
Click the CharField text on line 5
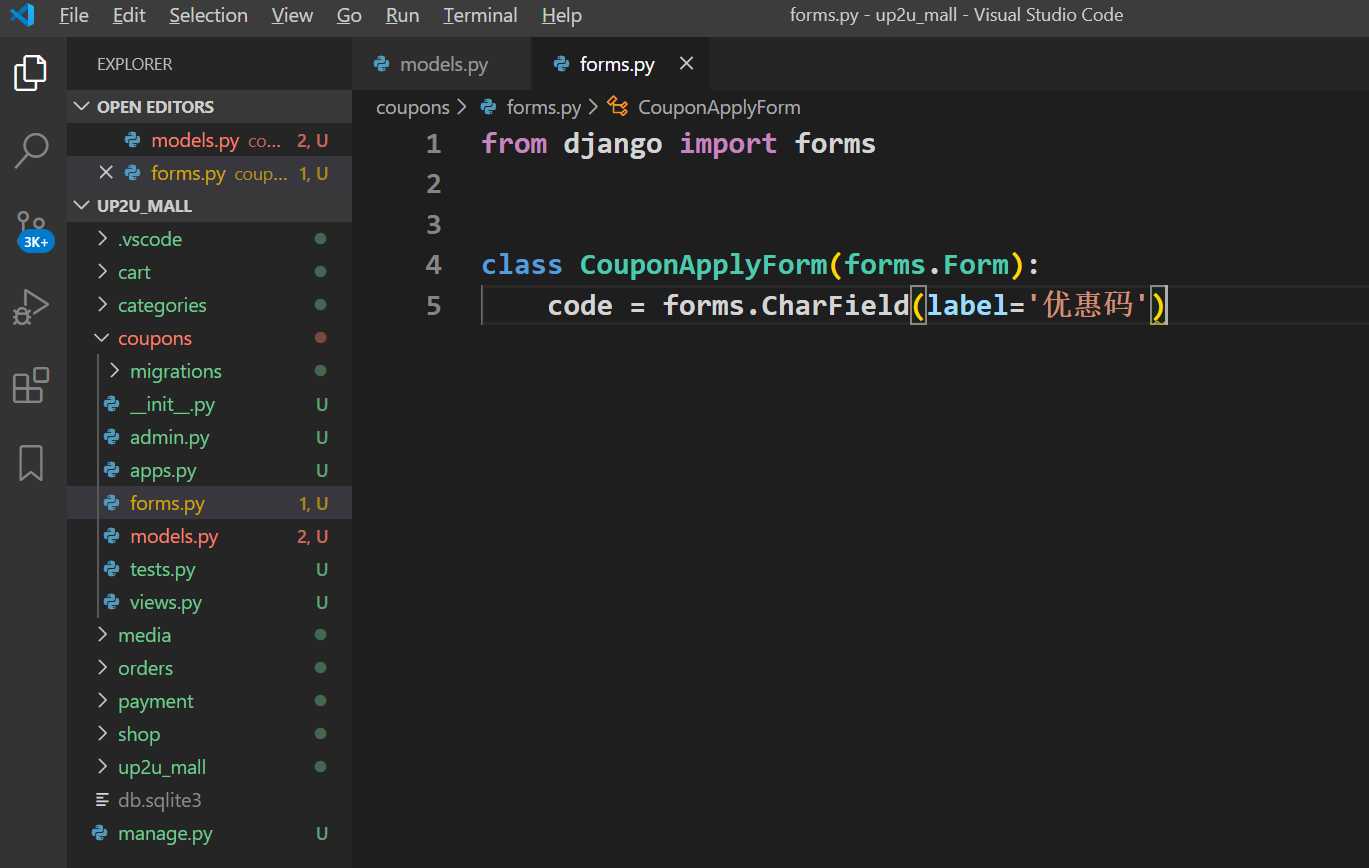[835, 305]
